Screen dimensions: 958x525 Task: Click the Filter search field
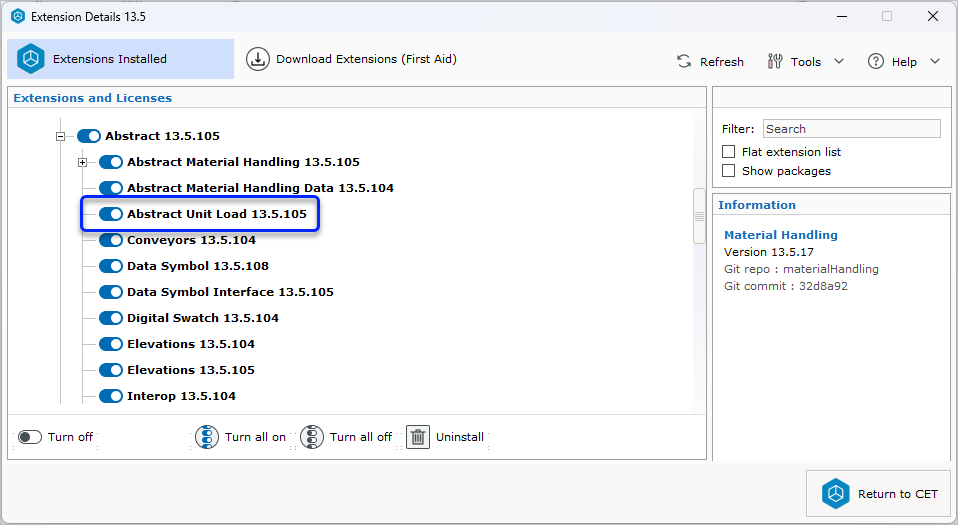tap(852, 128)
